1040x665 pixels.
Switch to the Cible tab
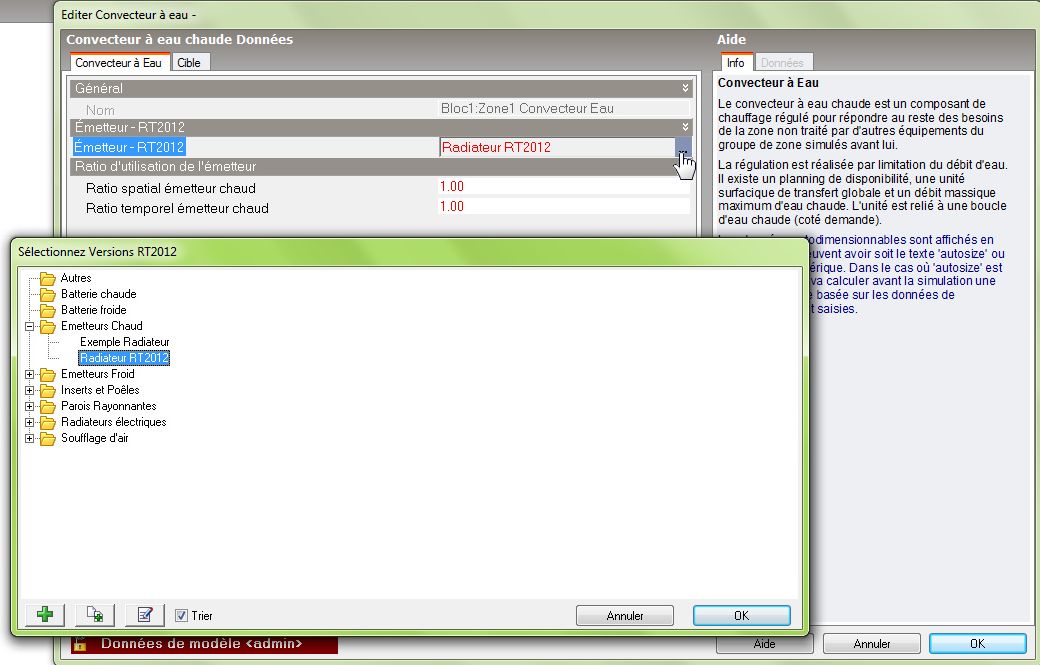point(189,62)
